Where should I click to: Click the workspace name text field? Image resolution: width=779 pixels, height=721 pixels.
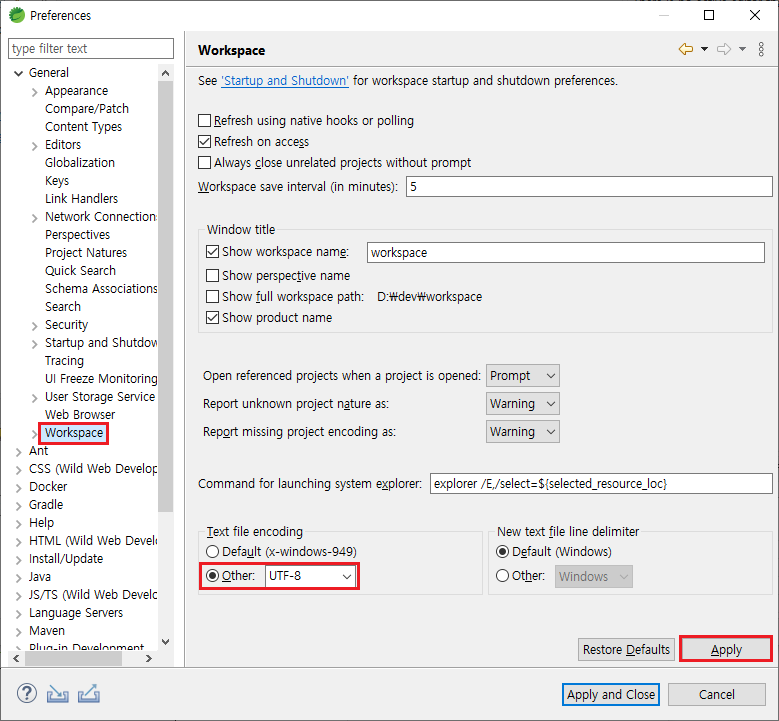(565, 252)
